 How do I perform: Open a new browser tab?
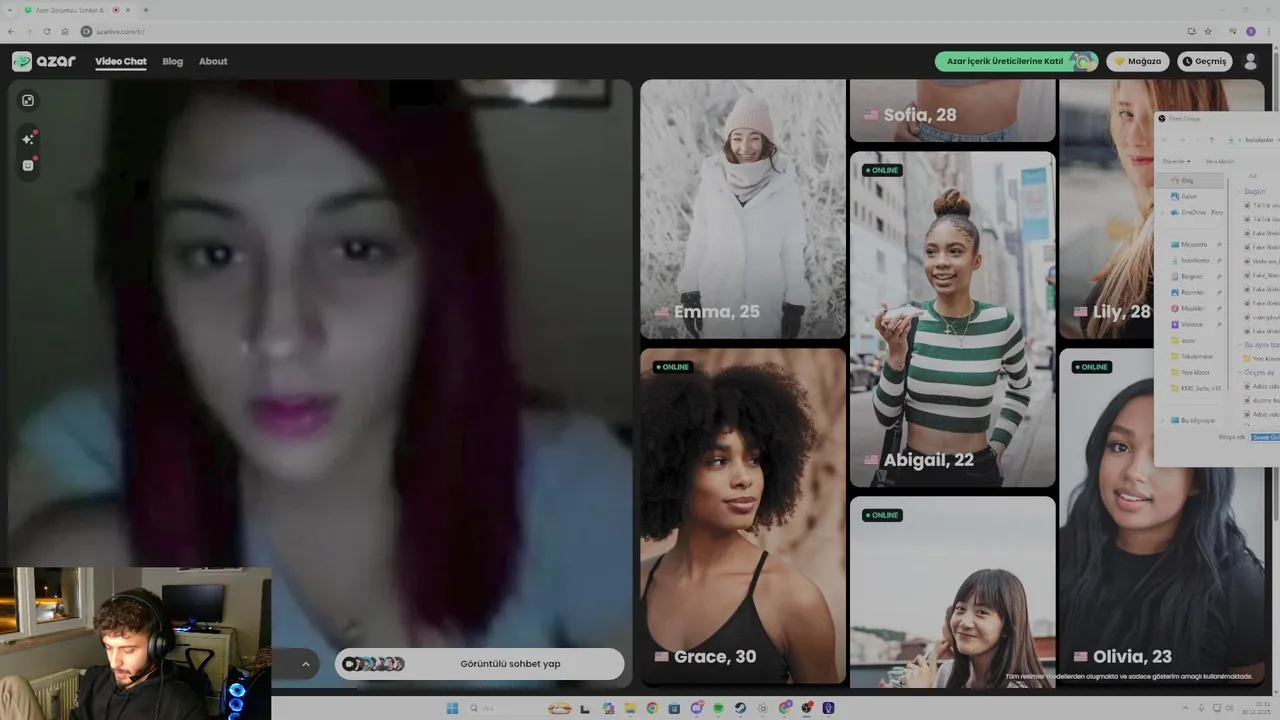(145, 10)
